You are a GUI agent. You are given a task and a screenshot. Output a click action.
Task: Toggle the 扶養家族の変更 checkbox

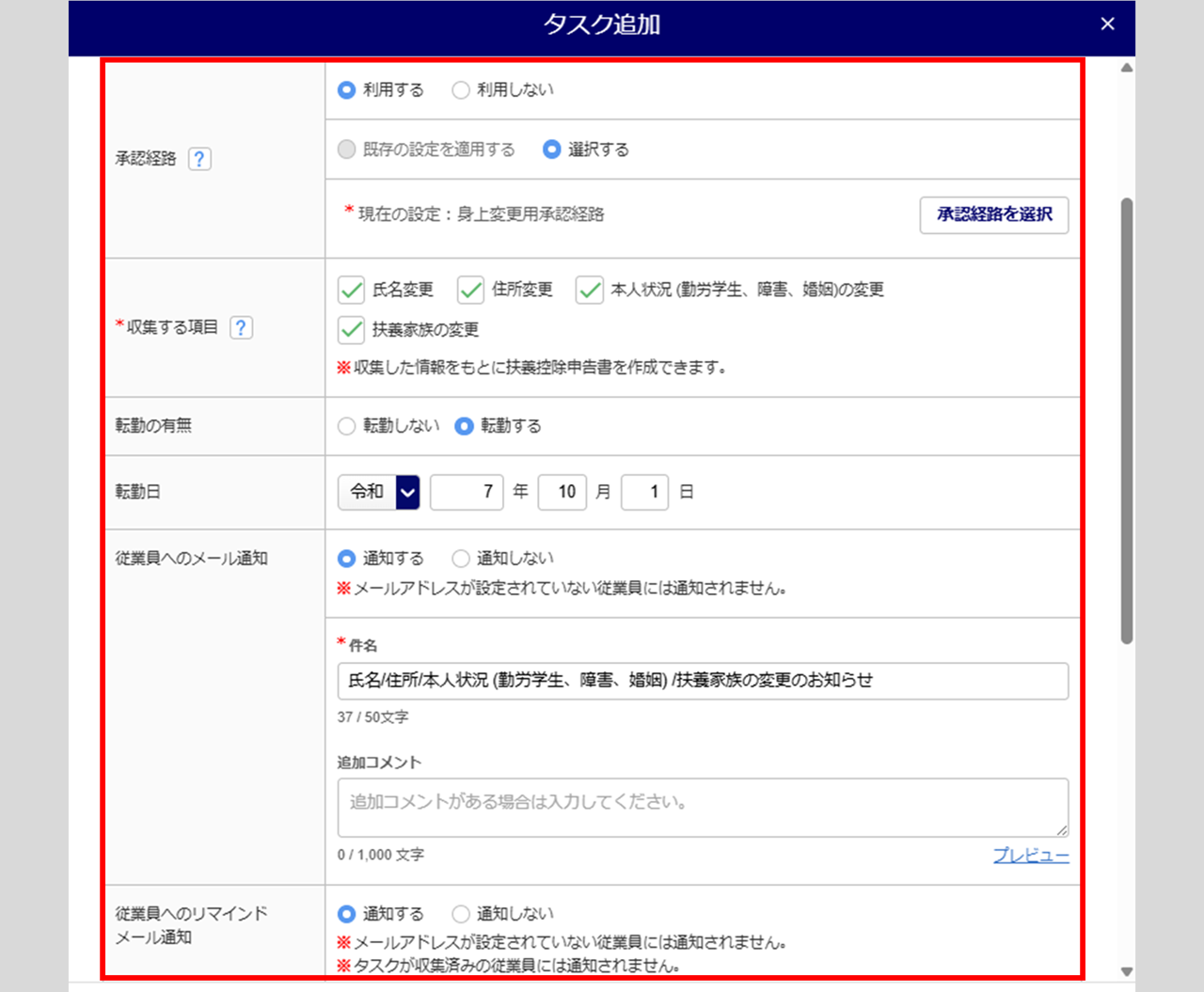(x=351, y=330)
